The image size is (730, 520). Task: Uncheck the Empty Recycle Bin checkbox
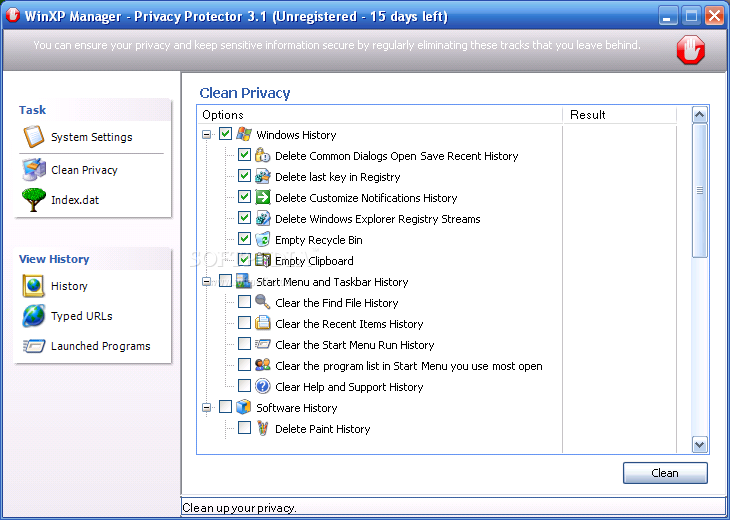click(244, 238)
